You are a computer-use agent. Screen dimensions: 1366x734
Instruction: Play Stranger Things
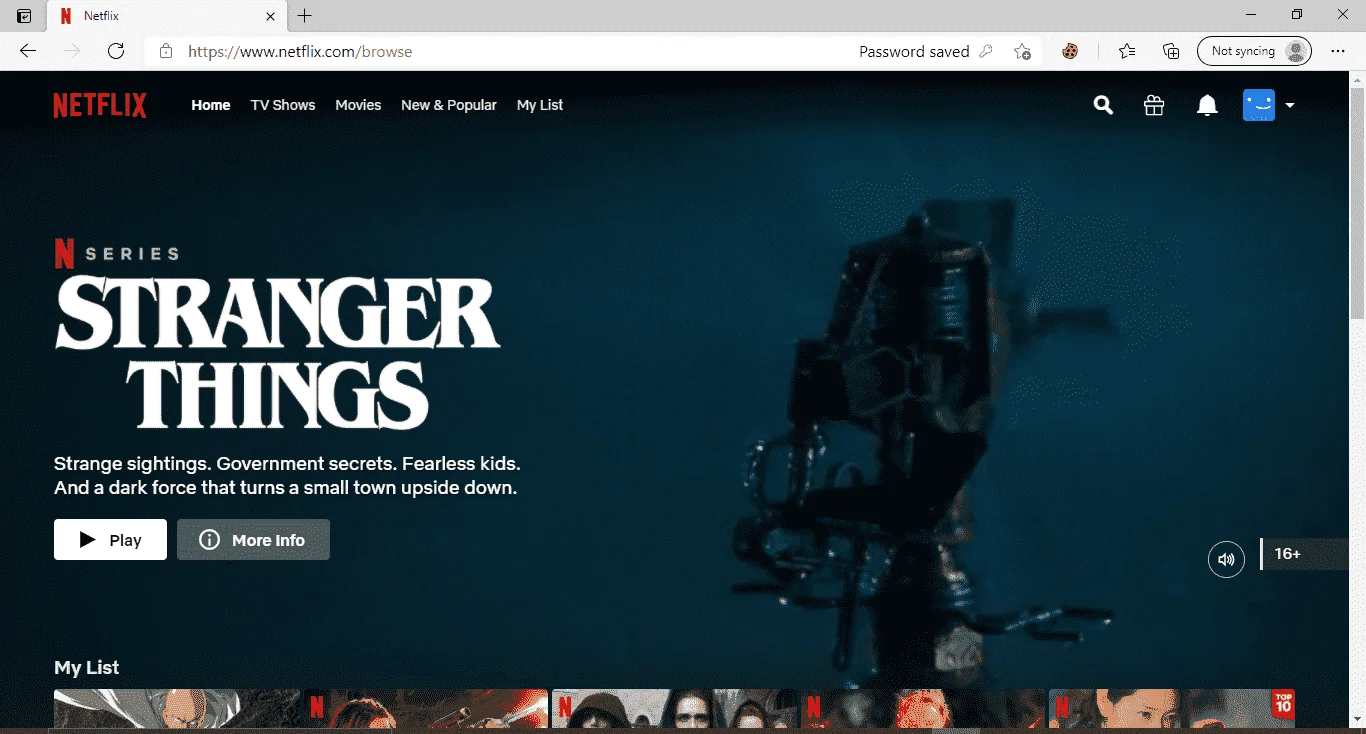click(110, 540)
